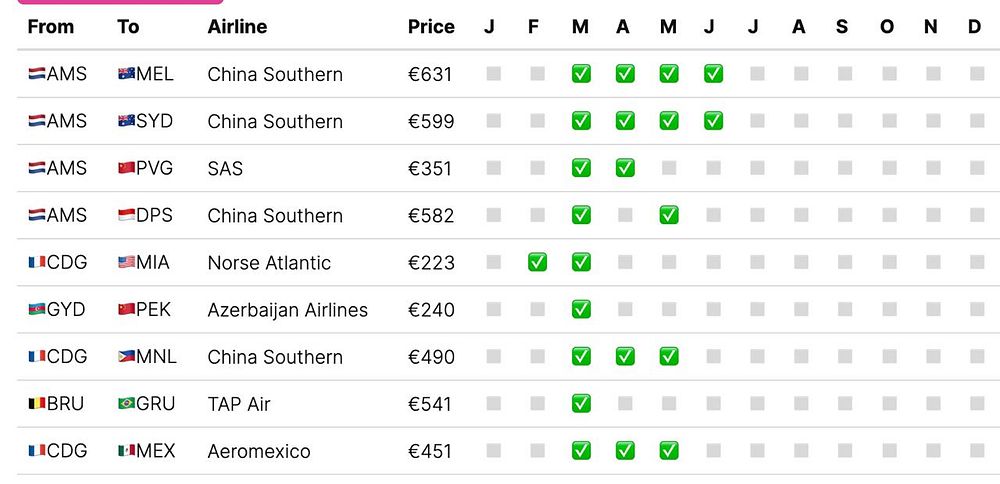Click the Mexican flag beside MEX
This screenshot has width=1000, height=484.
point(126,451)
